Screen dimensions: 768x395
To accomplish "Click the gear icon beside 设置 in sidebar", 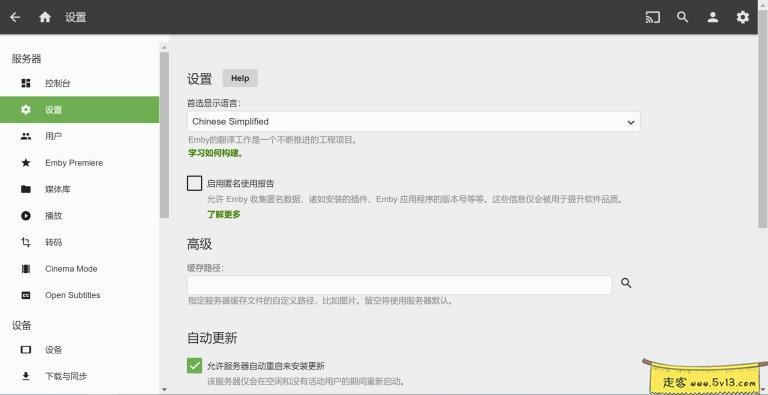I will pyautogui.click(x=26, y=110).
